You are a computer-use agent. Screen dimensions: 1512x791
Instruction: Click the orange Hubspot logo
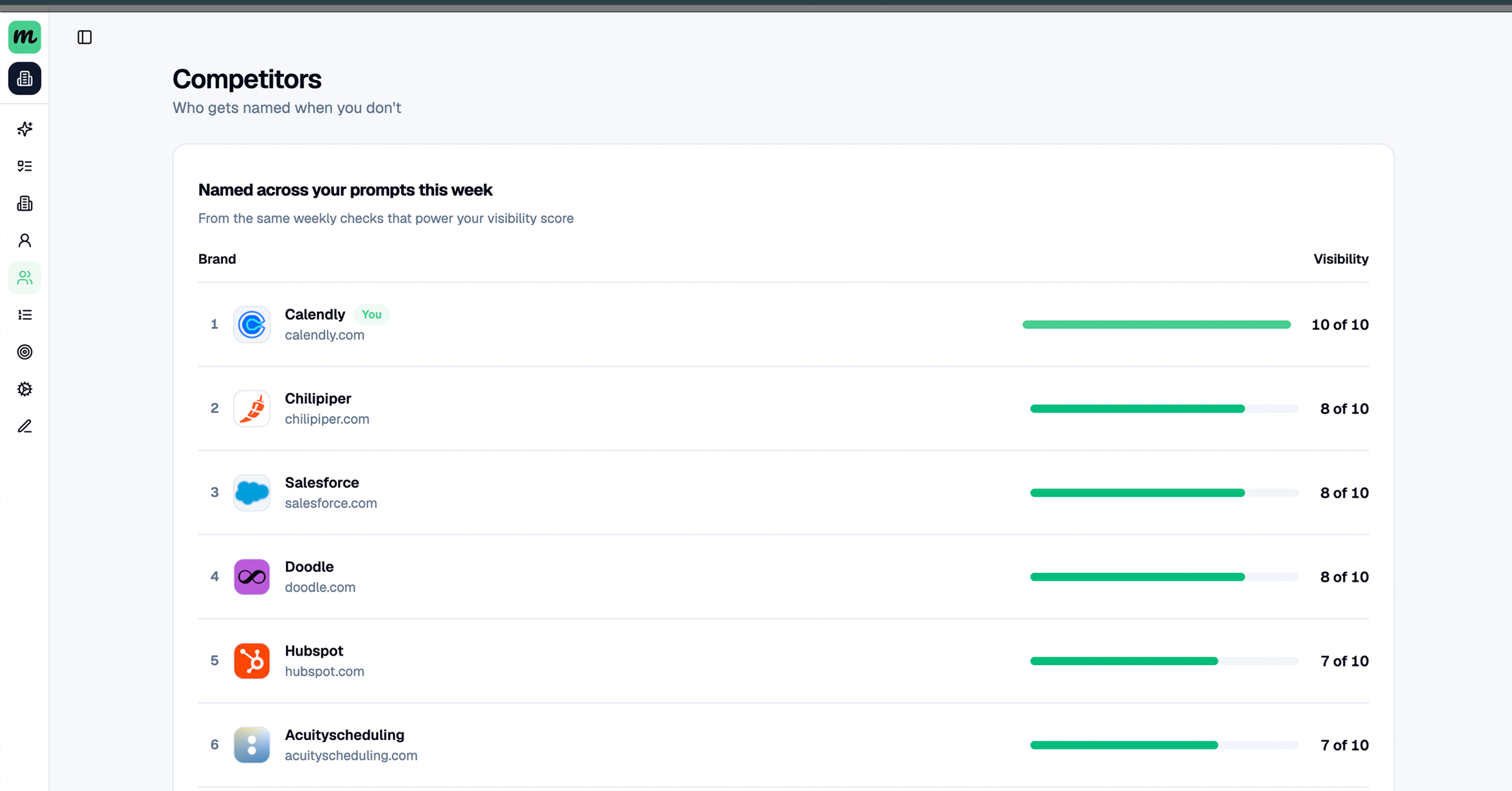252,661
